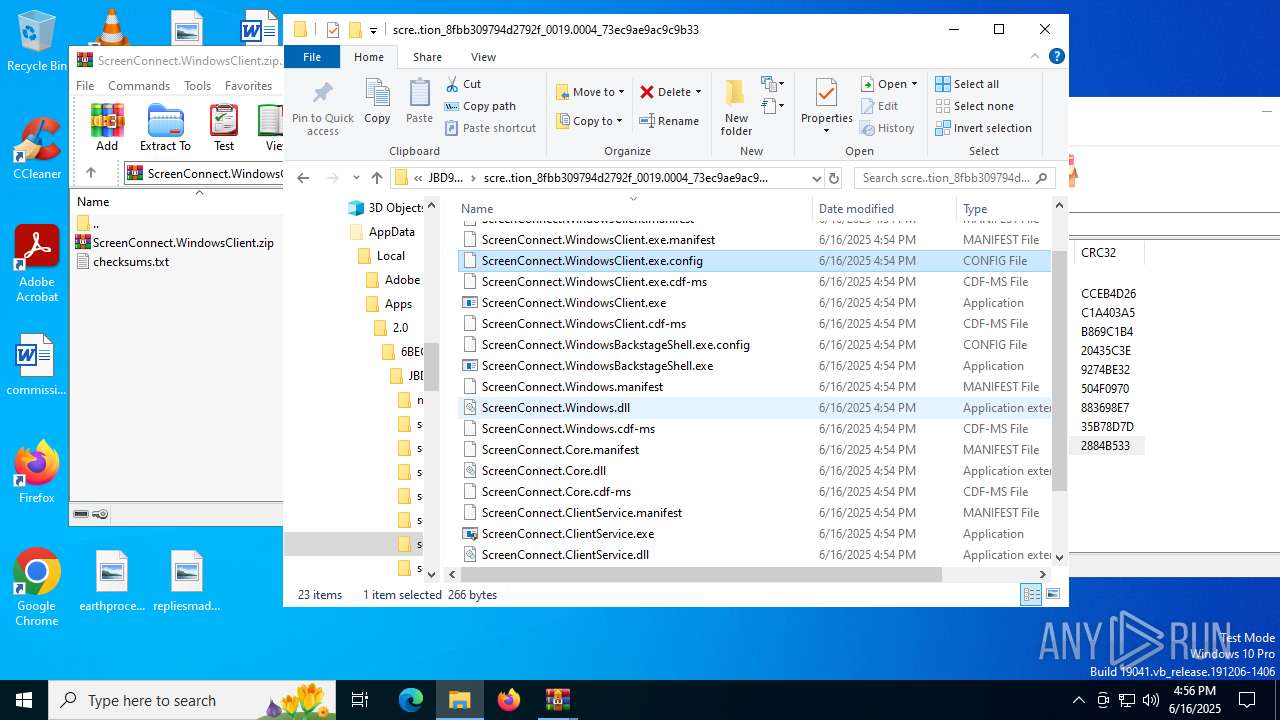Image resolution: width=1280 pixels, height=720 pixels.
Task: Click the History button
Action: (x=887, y=128)
